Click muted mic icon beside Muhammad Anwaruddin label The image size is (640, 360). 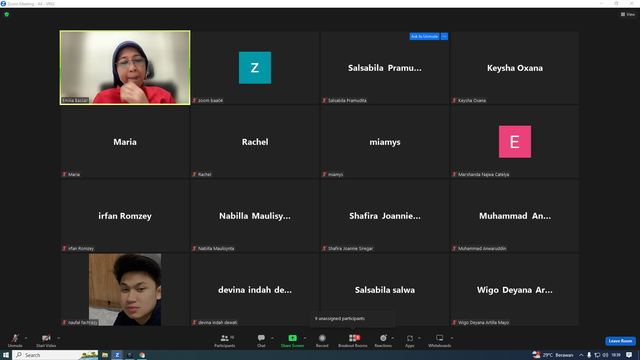pyautogui.click(x=454, y=248)
